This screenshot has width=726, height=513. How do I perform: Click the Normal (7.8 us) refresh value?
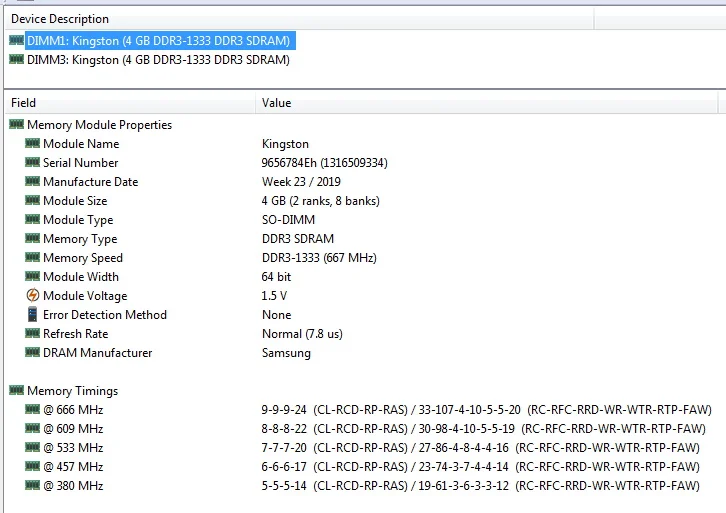coord(302,334)
